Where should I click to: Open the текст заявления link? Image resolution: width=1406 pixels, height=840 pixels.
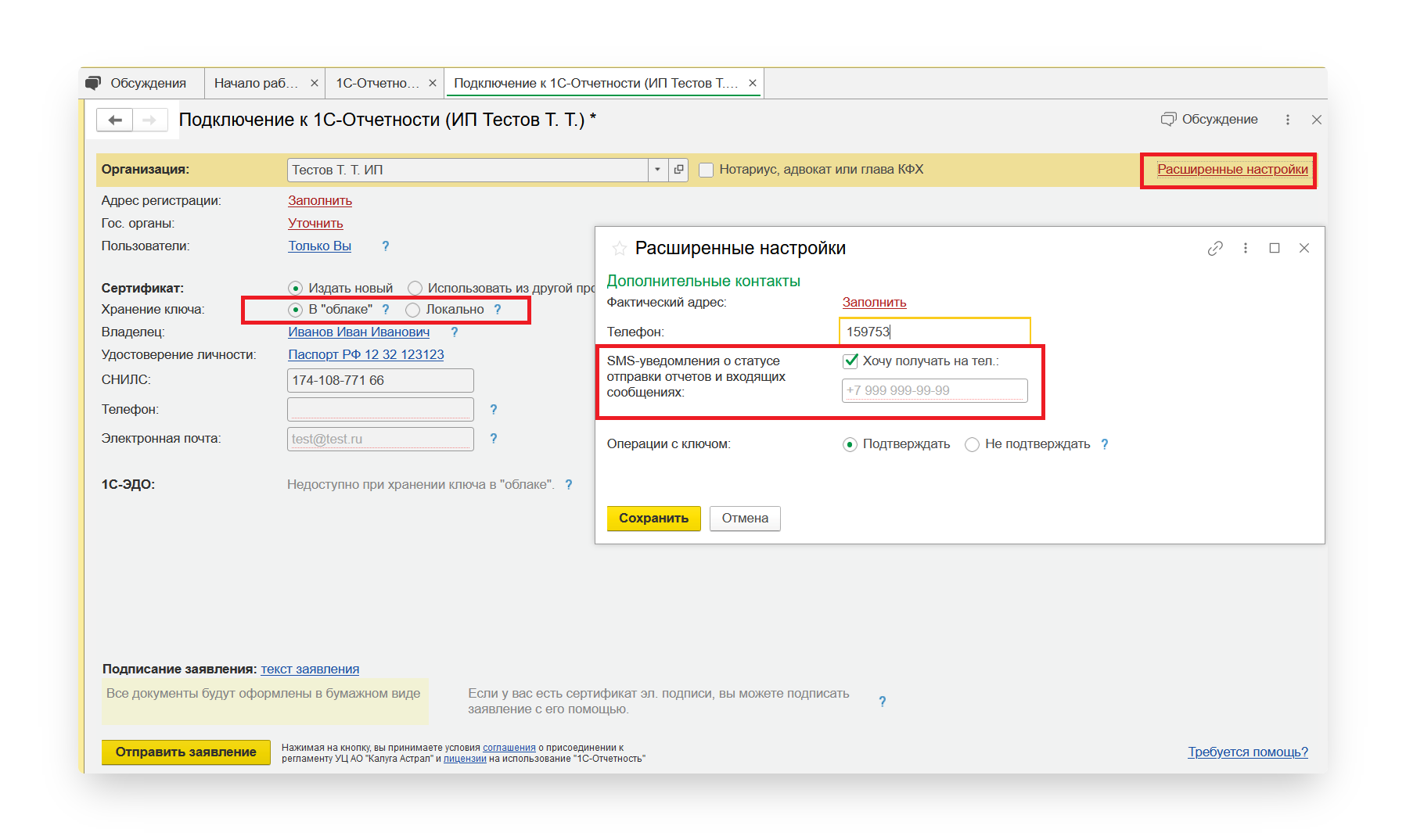(x=310, y=669)
